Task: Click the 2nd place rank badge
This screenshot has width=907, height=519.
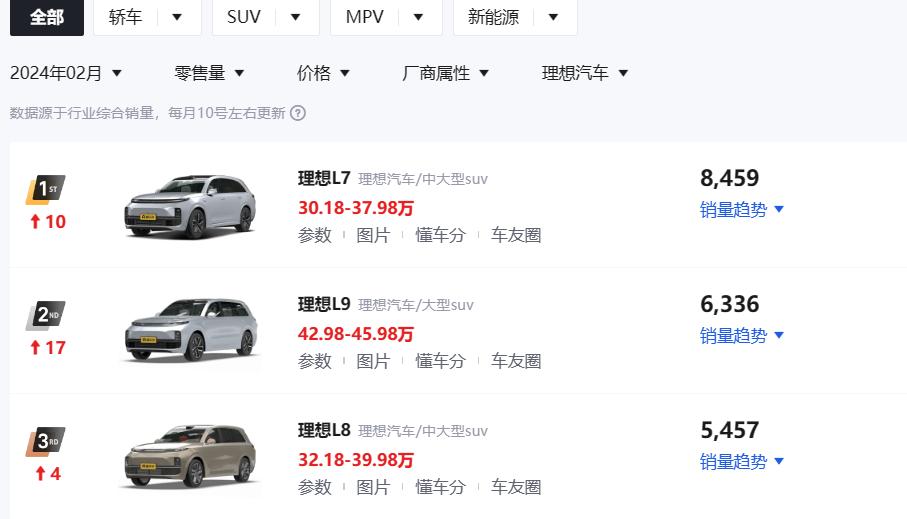Action: tap(46, 315)
